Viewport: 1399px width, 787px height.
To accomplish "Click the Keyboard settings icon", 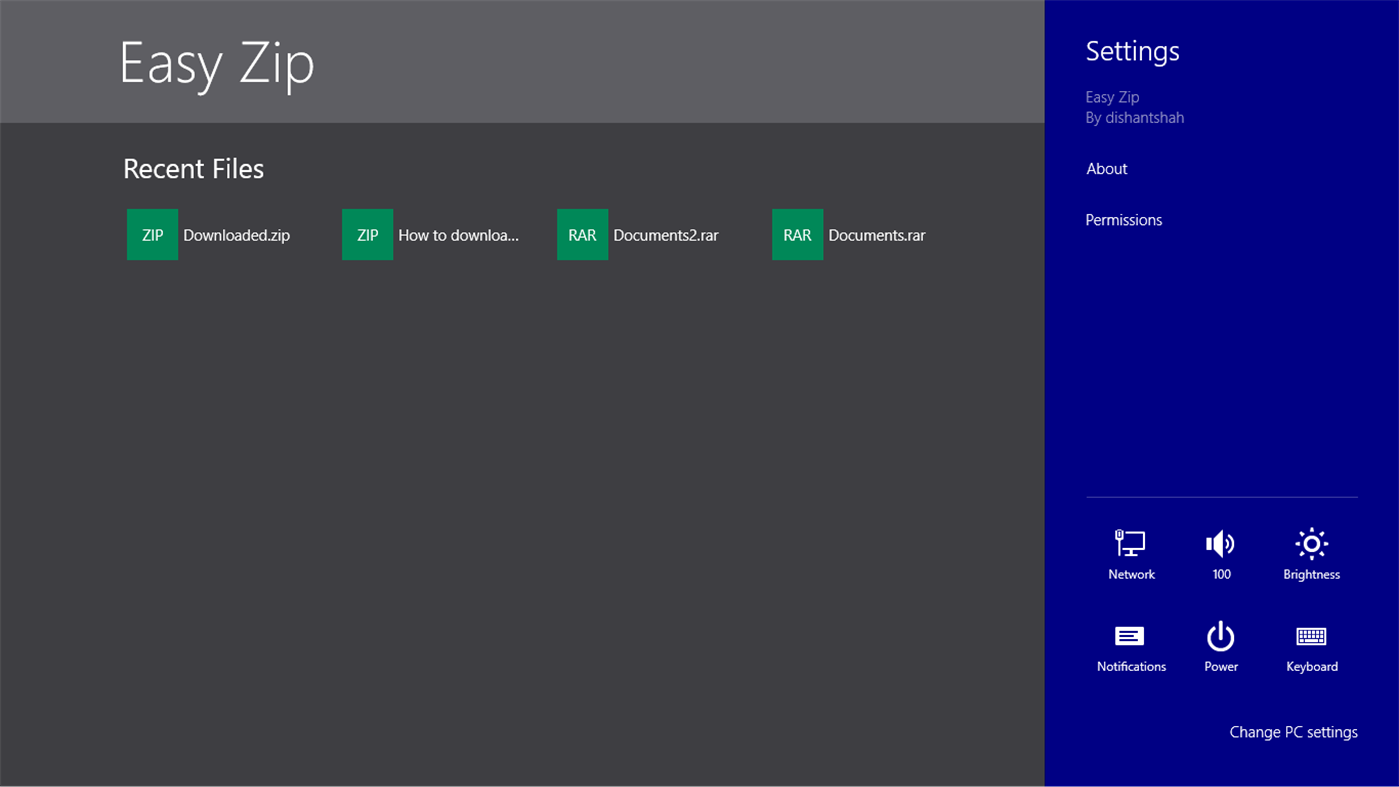I will tap(1311, 645).
